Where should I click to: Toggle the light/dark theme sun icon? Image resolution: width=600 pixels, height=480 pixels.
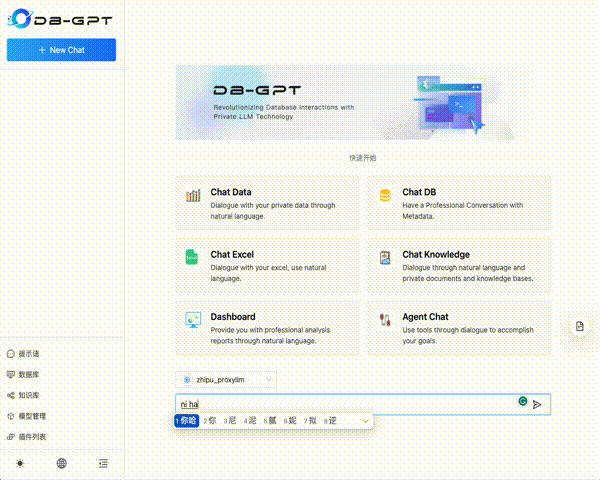coord(20,464)
